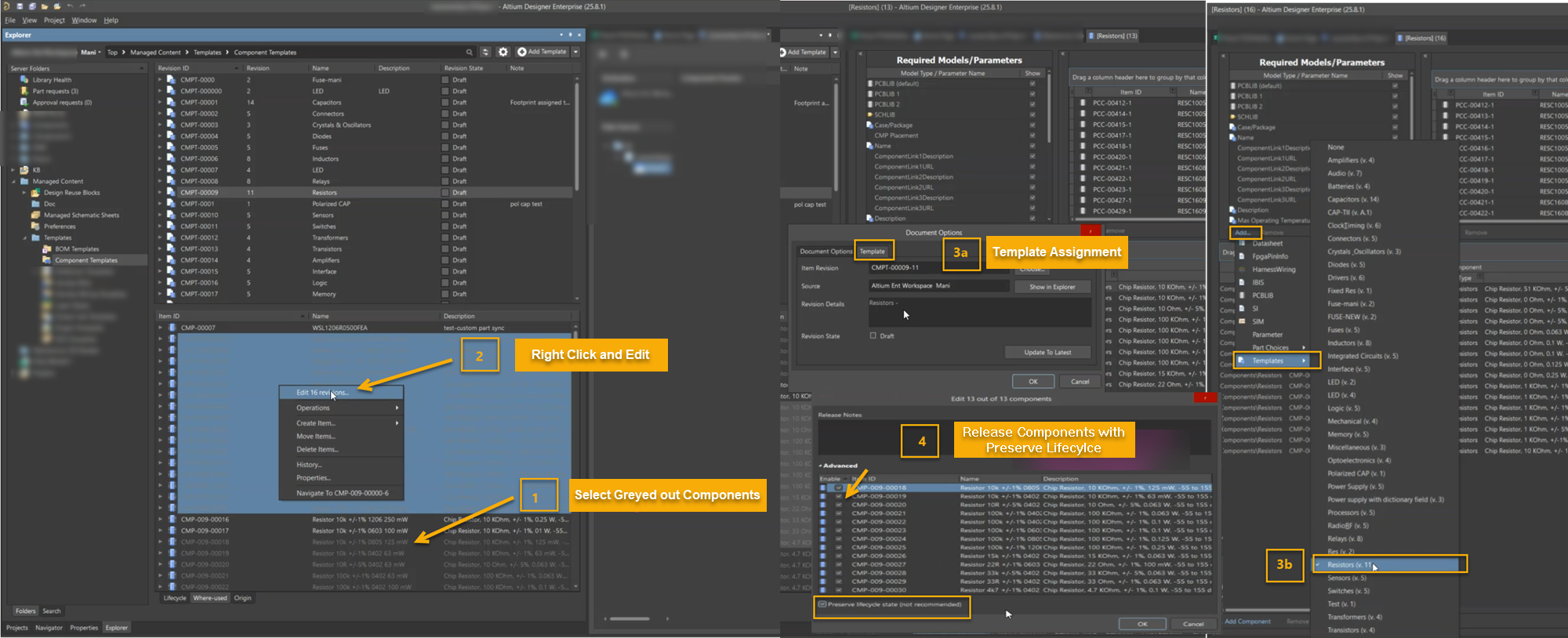
Task: Click the Undo arrow in the top toolbar
Action: (70, 6)
